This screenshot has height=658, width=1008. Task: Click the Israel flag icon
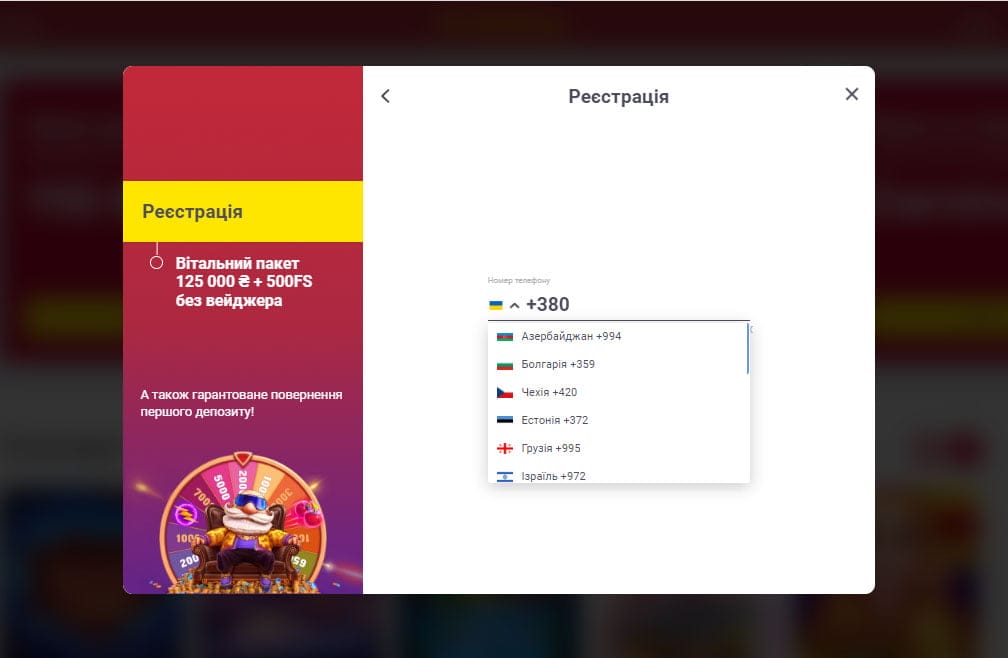[x=505, y=476]
